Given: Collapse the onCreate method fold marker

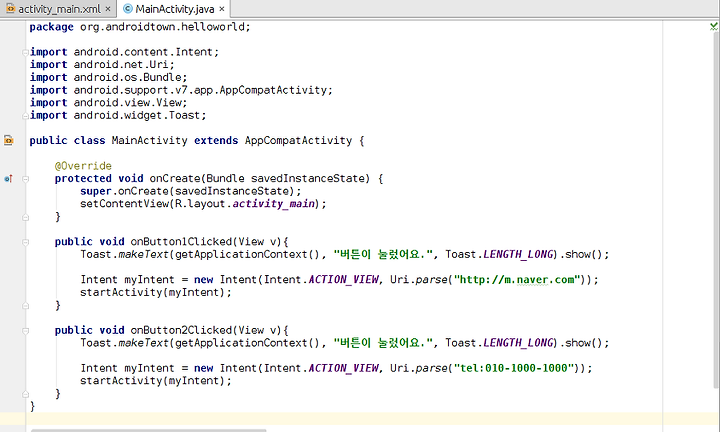Looking at the screenshot, I should [25, 179].
